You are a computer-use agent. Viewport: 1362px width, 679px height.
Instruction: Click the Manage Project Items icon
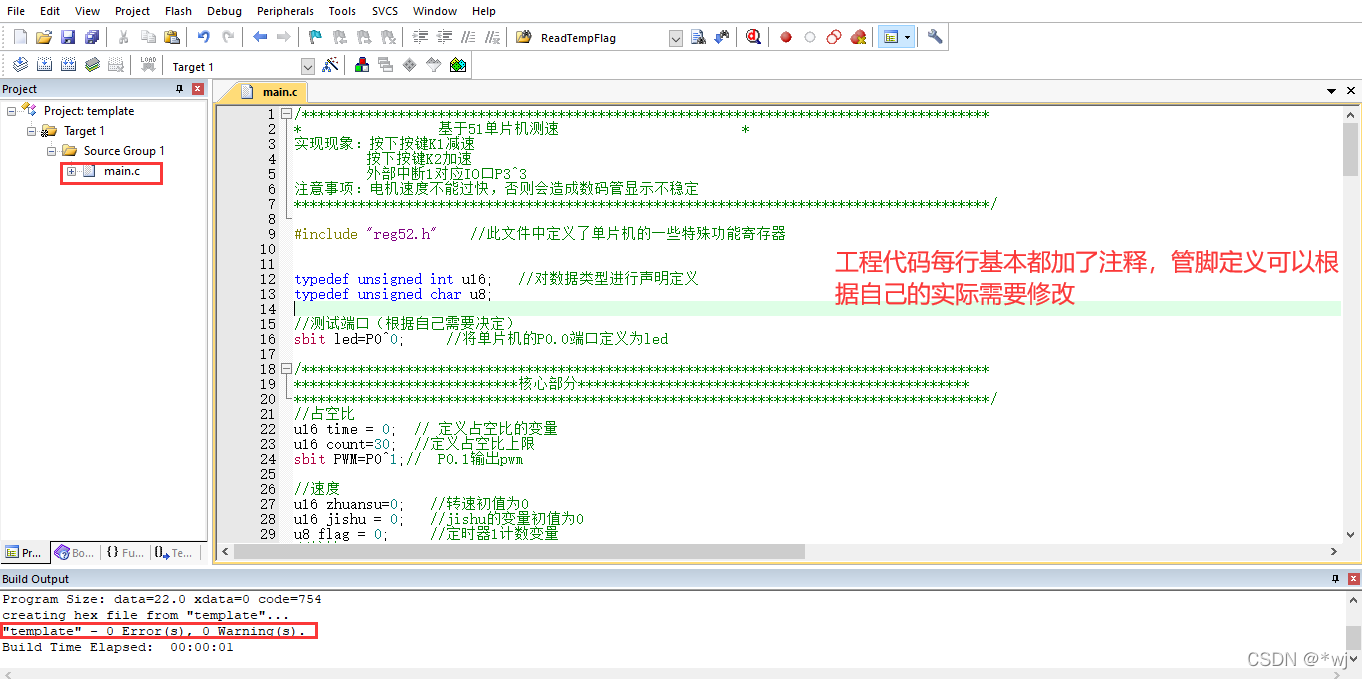[362, 65]
